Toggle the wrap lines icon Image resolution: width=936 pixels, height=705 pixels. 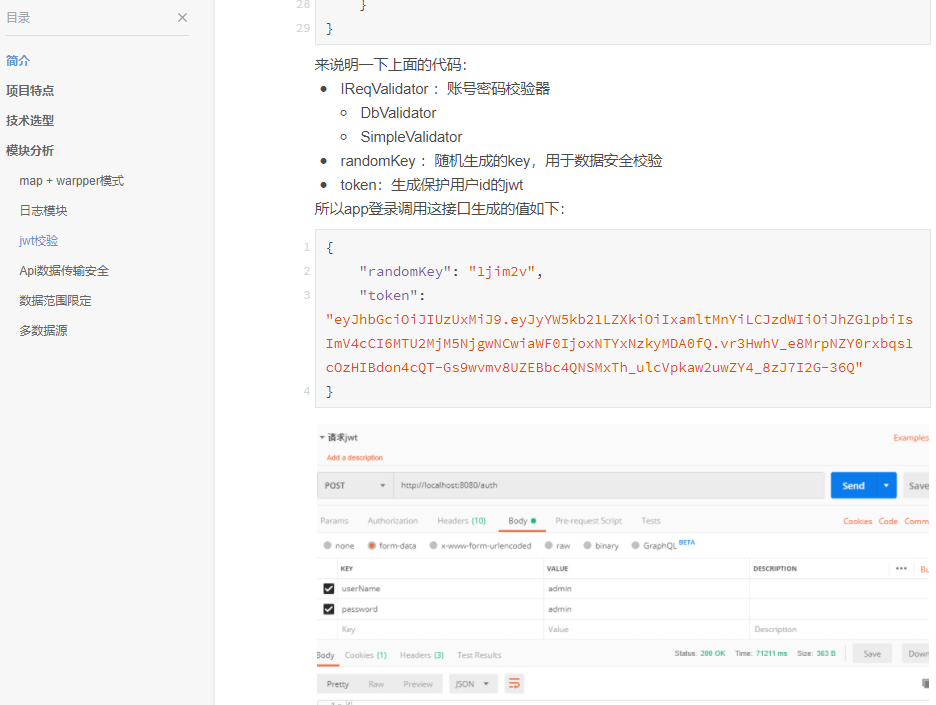pyautogui.click(x=514, y=684)
